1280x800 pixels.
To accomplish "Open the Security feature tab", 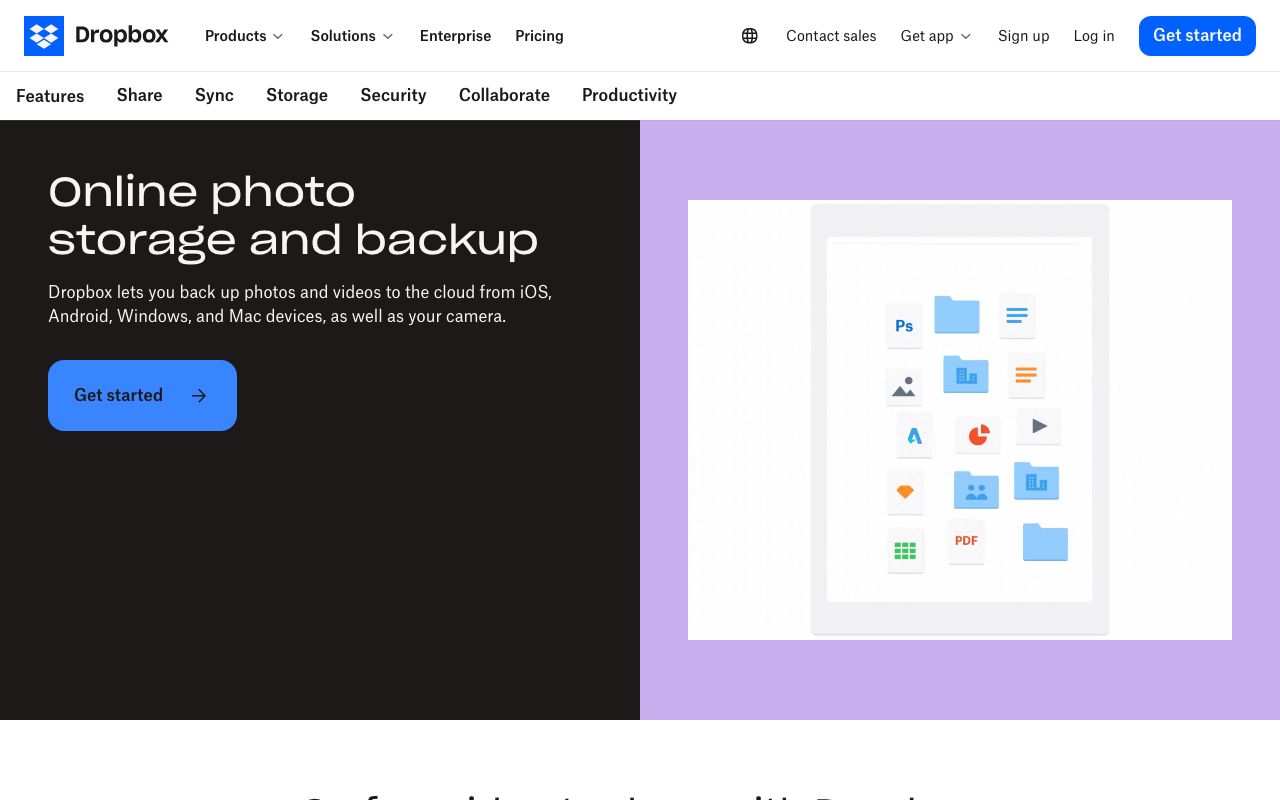I will click(x=393, y=95).
